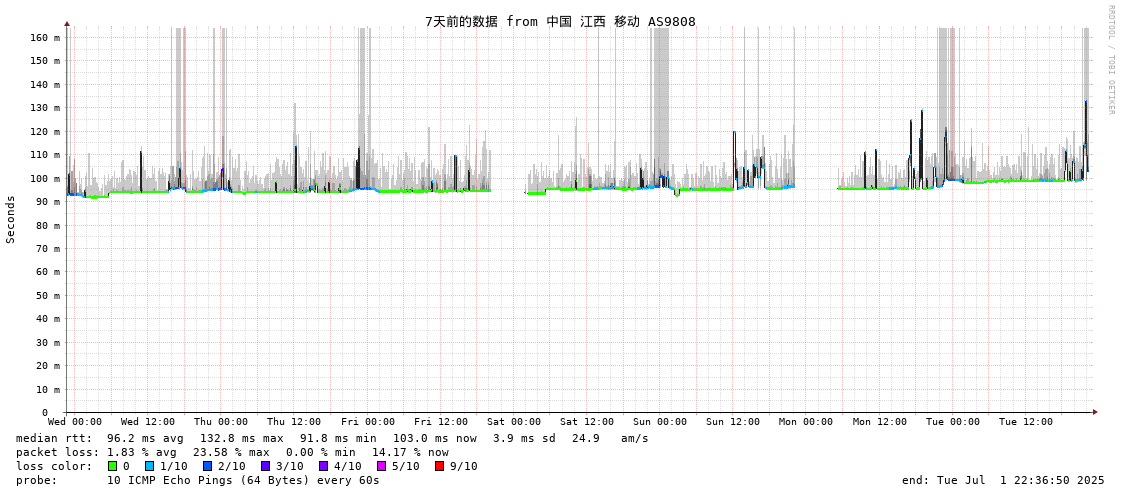
Task: Click the red 9/10 loss swatch
Action: [x=440, y=466]
